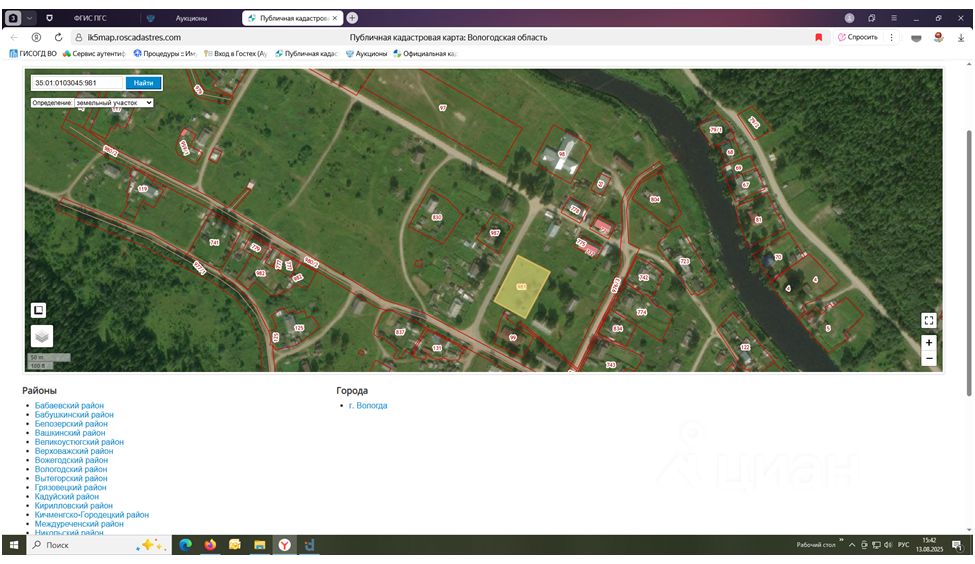Image resolution: width=975 pixels, height=564 pixels.
Task: Open Междуреченский район link
Action: pos(79,524)
